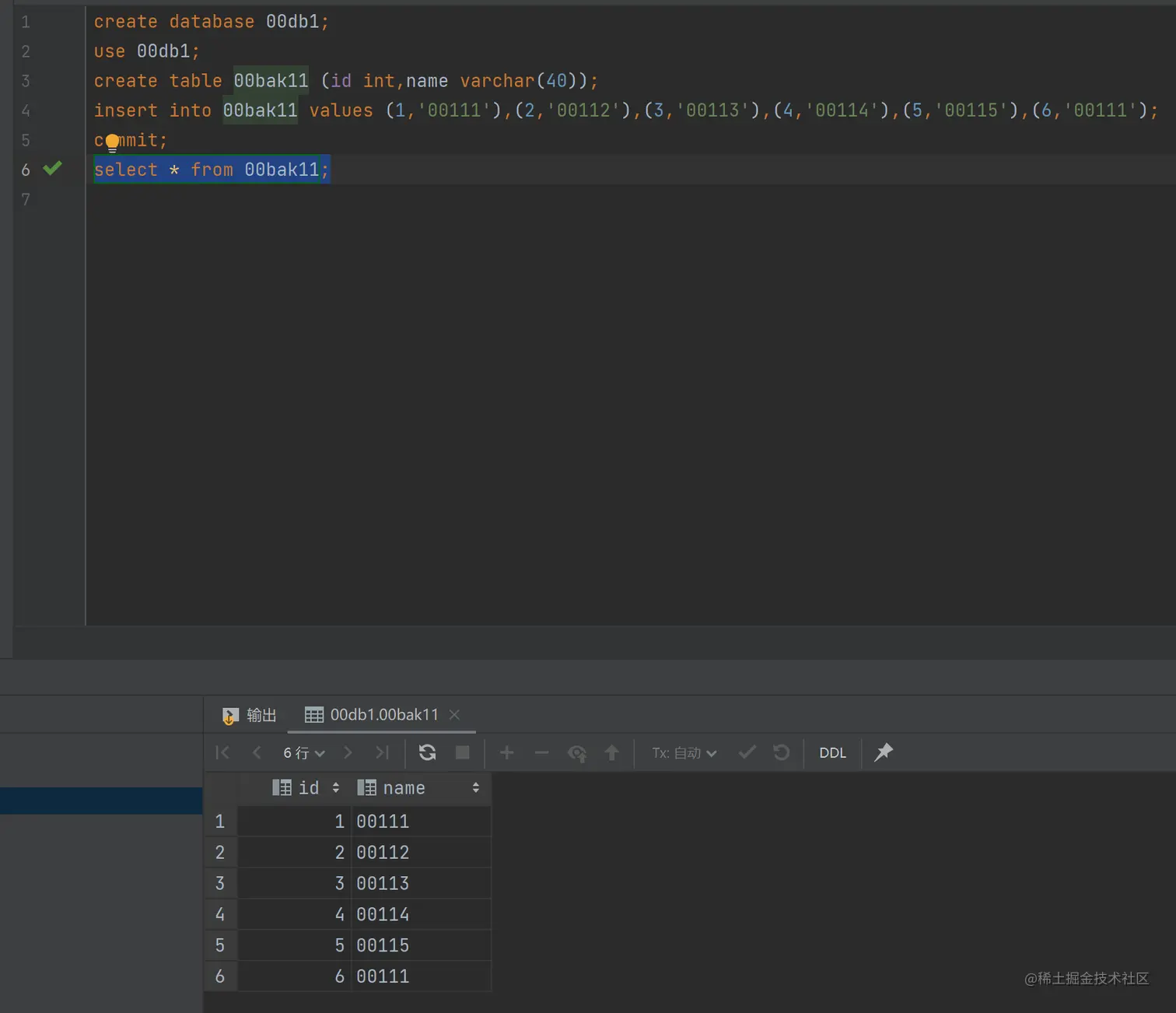Viewport: 1176px width, 1013px height.
Task: Add a new row with plus icon
Action: coord(506,752)
